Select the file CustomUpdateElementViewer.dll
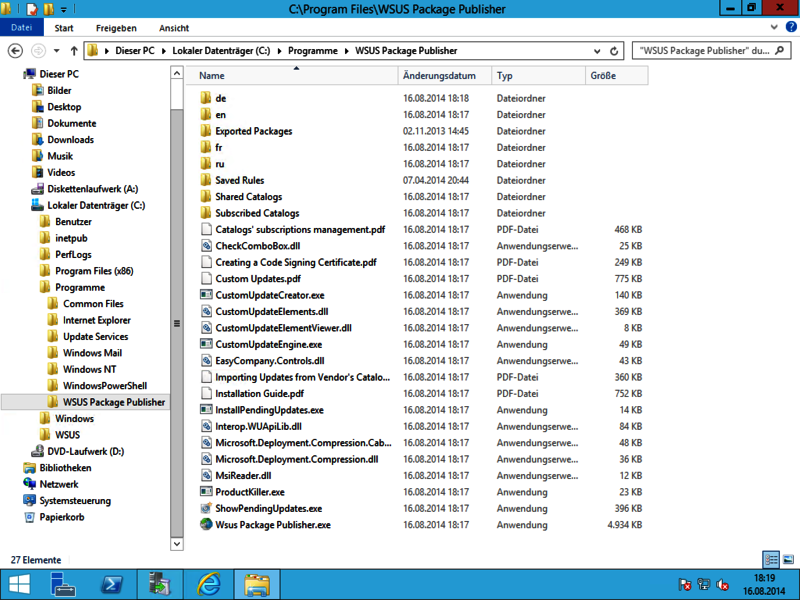This screenshot has height=600, width=800. pyautogui.click(x=283, y=328)
